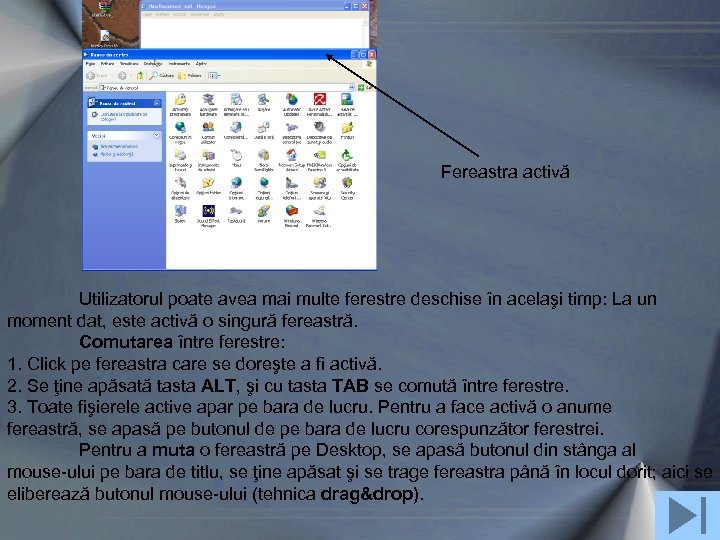Open Printers and Faxes (Imprimante și faxuri) icon

coord(180,155)
